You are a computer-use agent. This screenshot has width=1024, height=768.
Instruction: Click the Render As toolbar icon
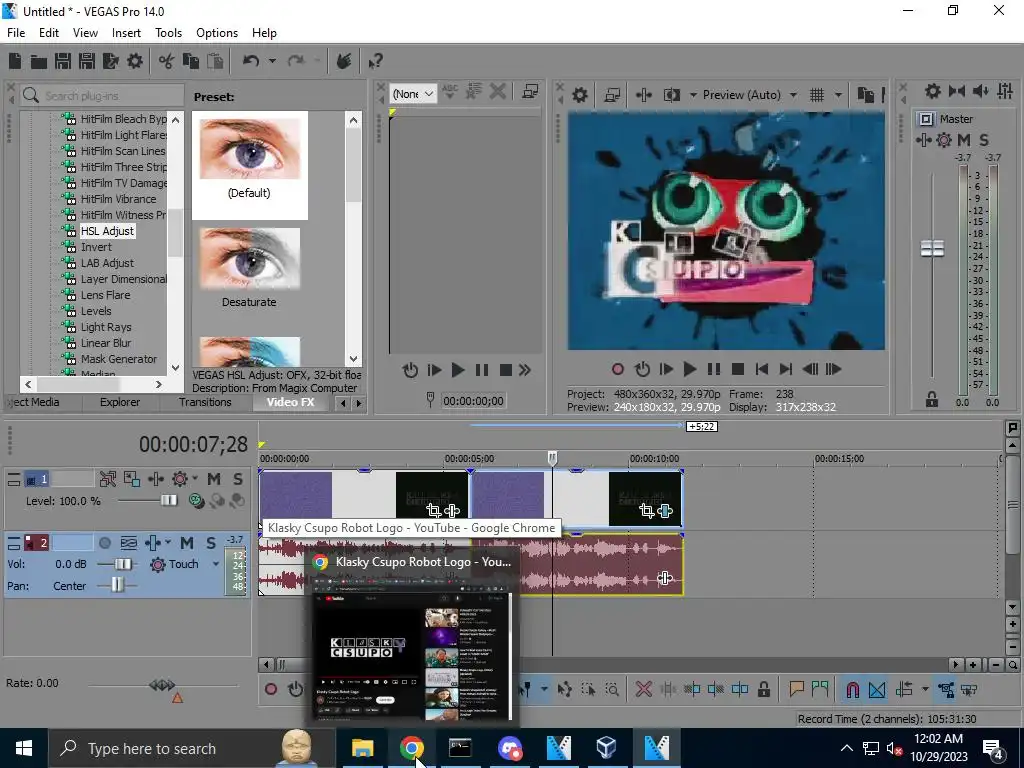click(110, 61)
